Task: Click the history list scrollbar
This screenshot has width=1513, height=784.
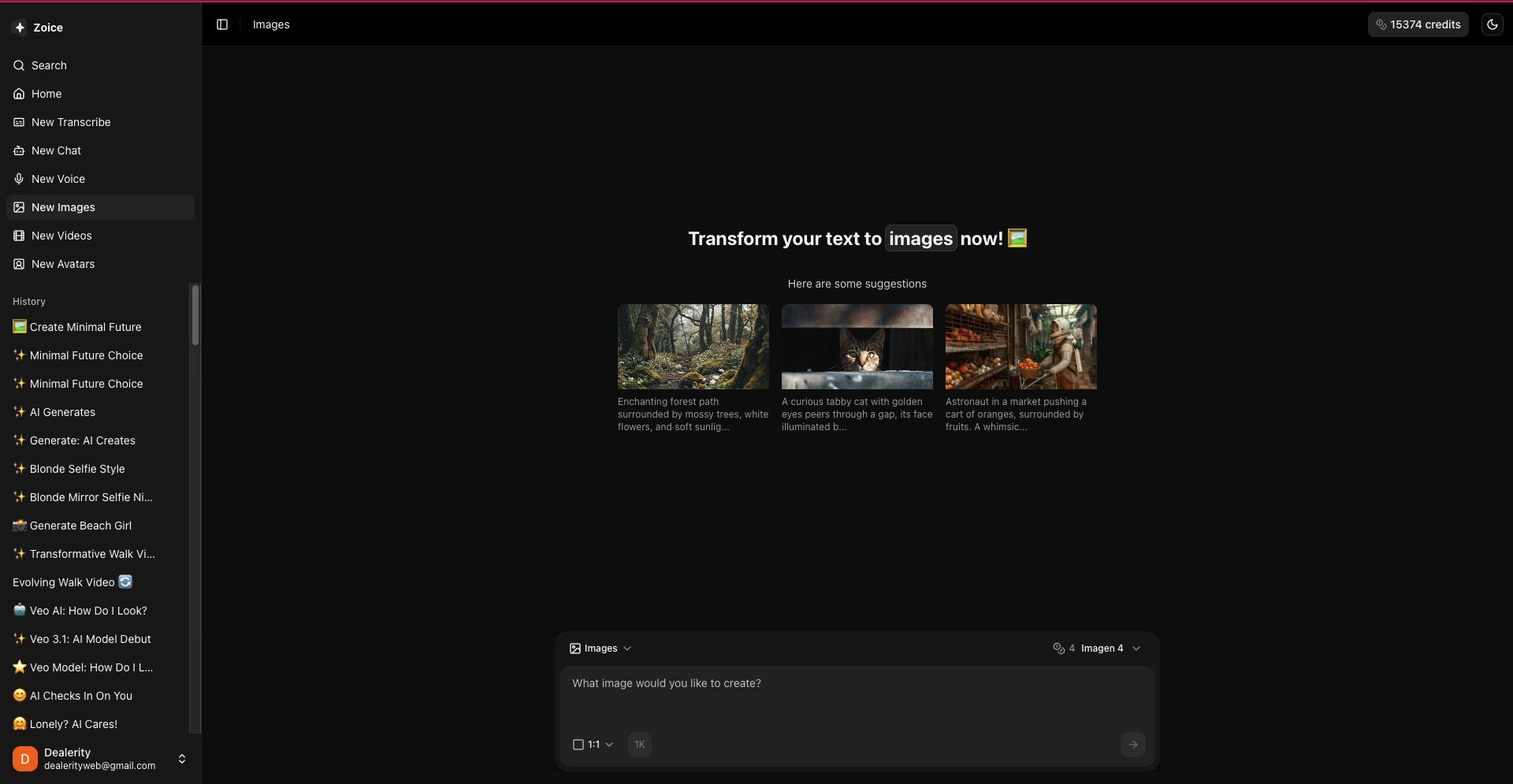Action: click(195, 315)
